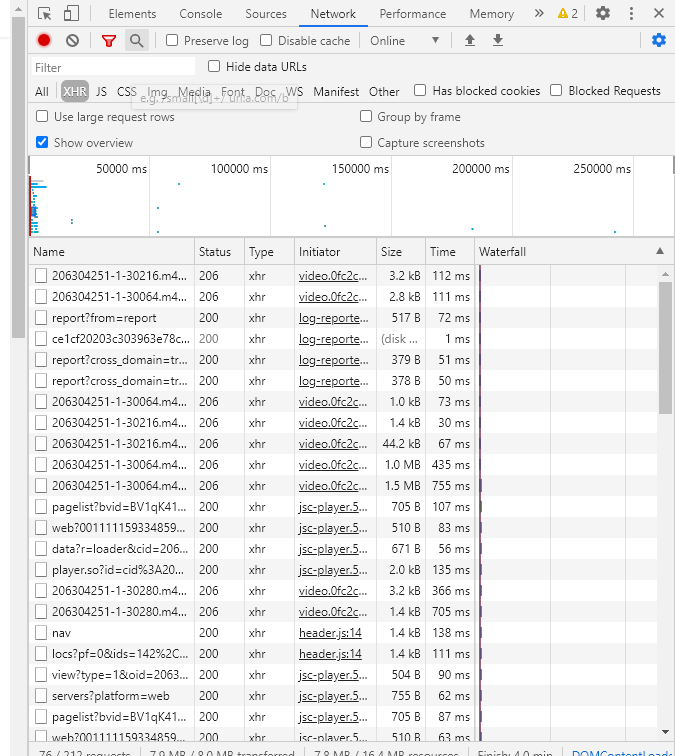Close the DevTools panel
This screenshot has height=756, width=675.
(659, 13)
